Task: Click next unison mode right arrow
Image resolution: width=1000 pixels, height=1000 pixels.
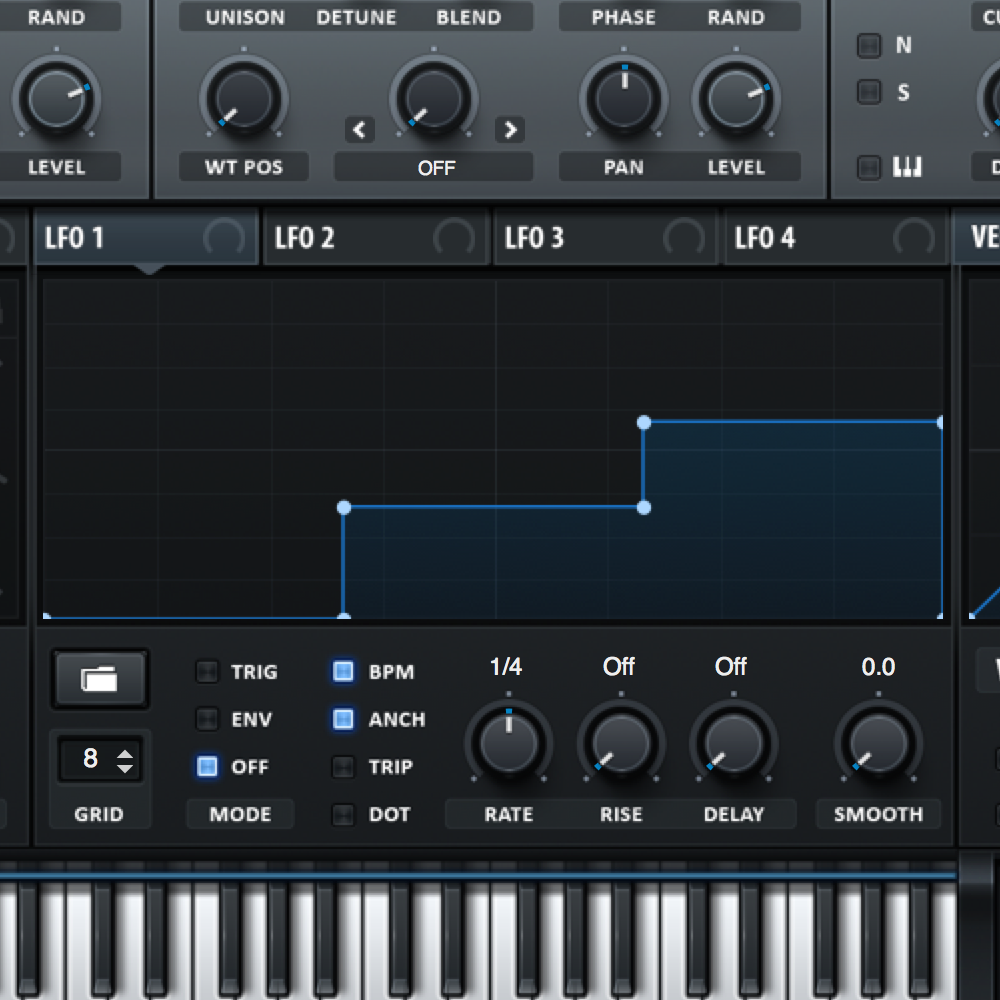Action: tap(510, 130)
